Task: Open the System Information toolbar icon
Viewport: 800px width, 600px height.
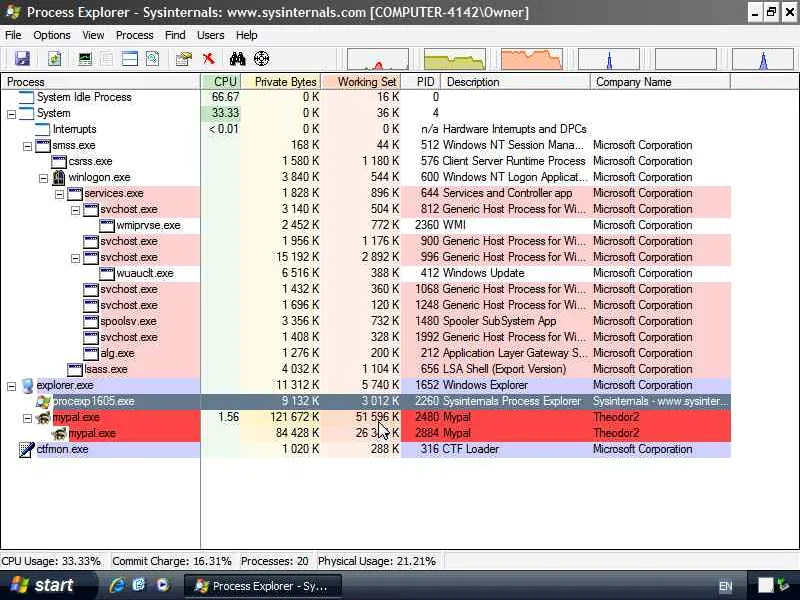Action: 85,59
